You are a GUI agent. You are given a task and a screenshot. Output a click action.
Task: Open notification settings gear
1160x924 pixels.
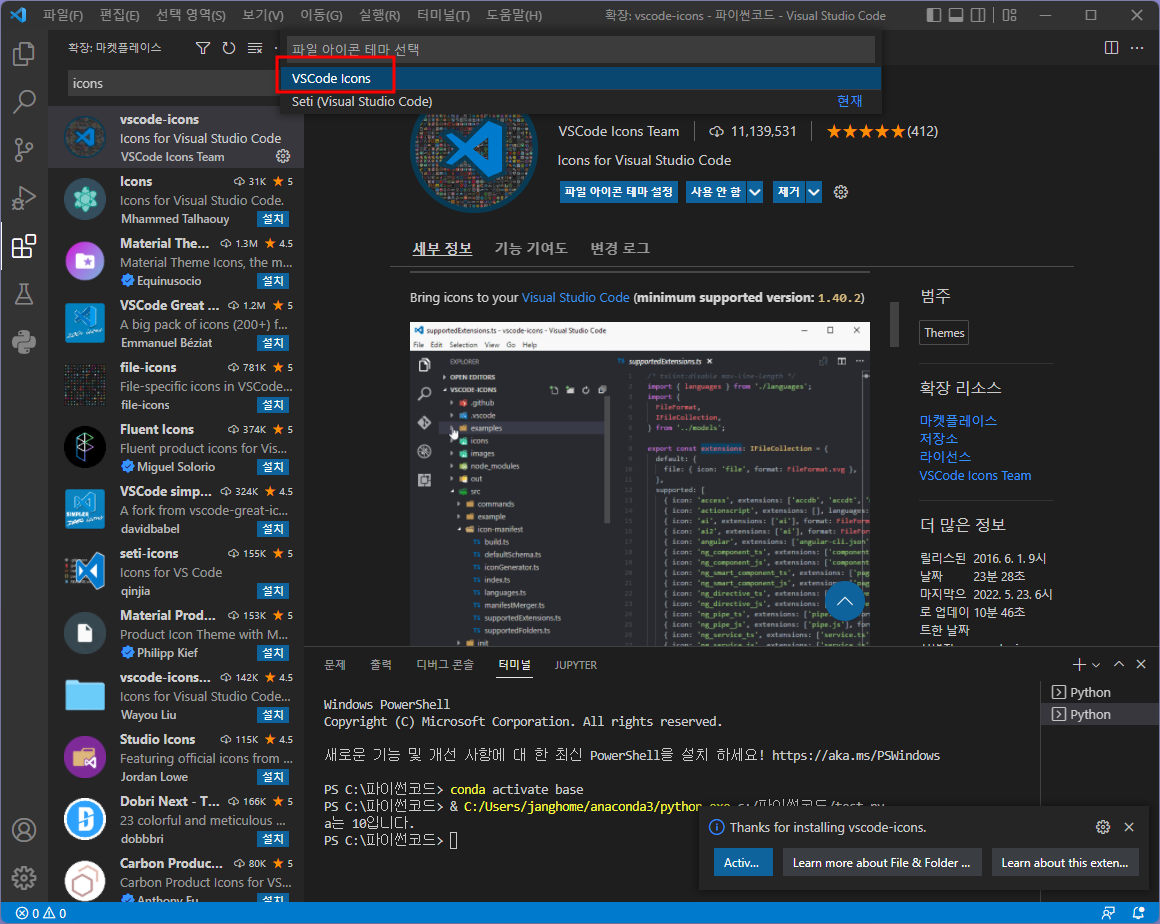(x=1103, y=827)
